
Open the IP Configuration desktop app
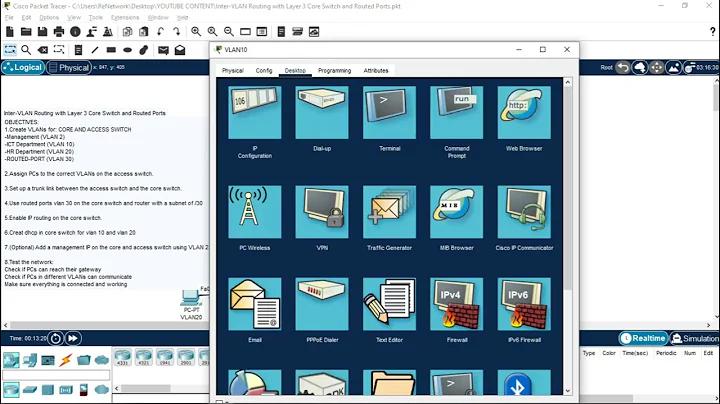[x=255, y=112]
